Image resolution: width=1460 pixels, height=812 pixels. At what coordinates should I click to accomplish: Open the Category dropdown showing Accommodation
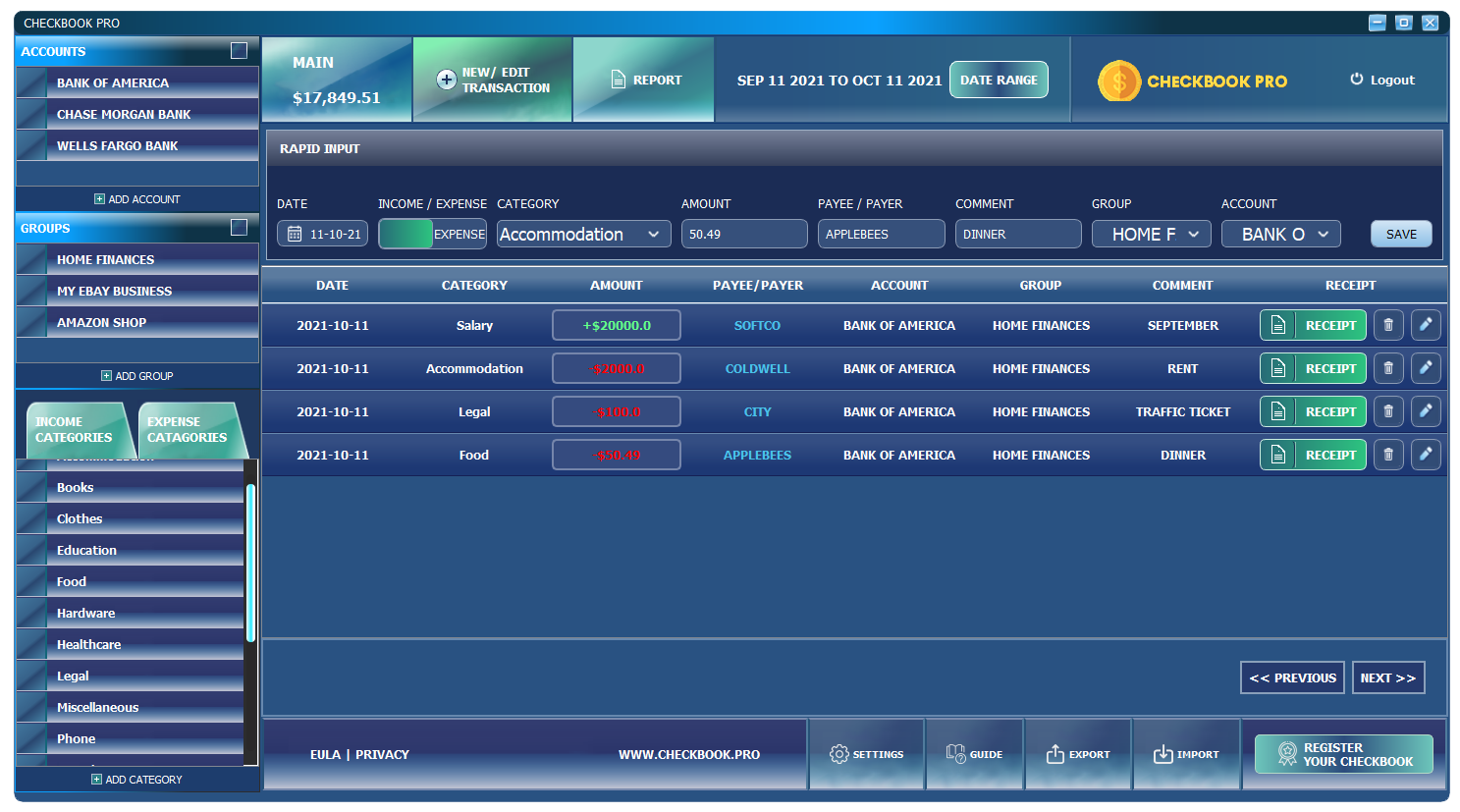point(584,234)
